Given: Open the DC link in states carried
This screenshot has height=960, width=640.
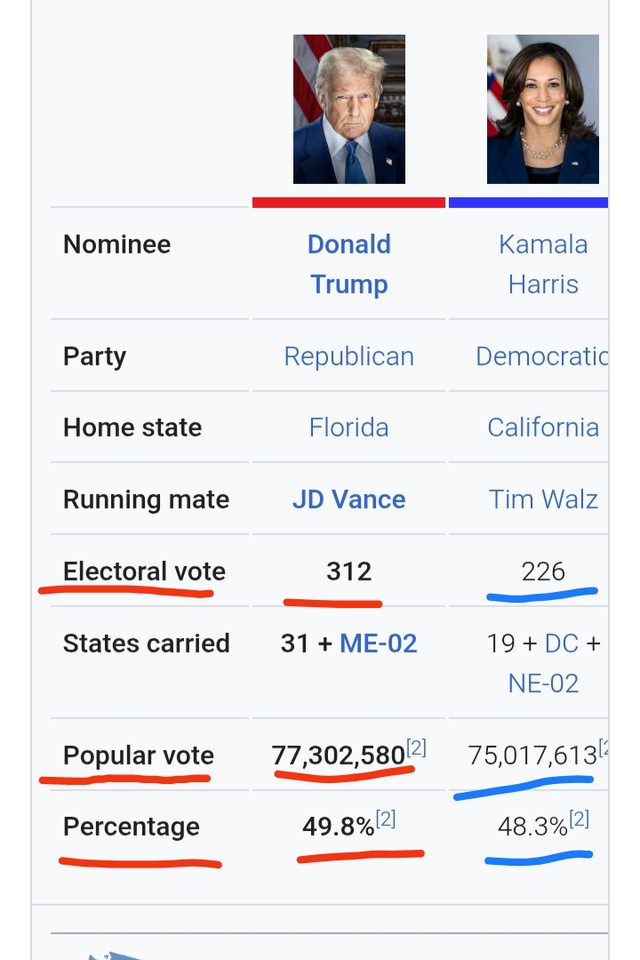Looking at the screenshot, I should tap(561, 643).
